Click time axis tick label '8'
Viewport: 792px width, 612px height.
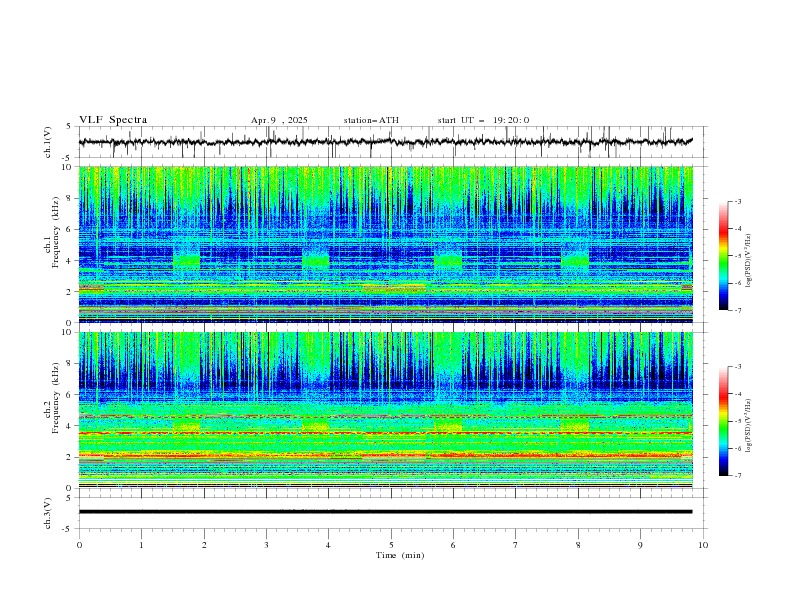578,545
